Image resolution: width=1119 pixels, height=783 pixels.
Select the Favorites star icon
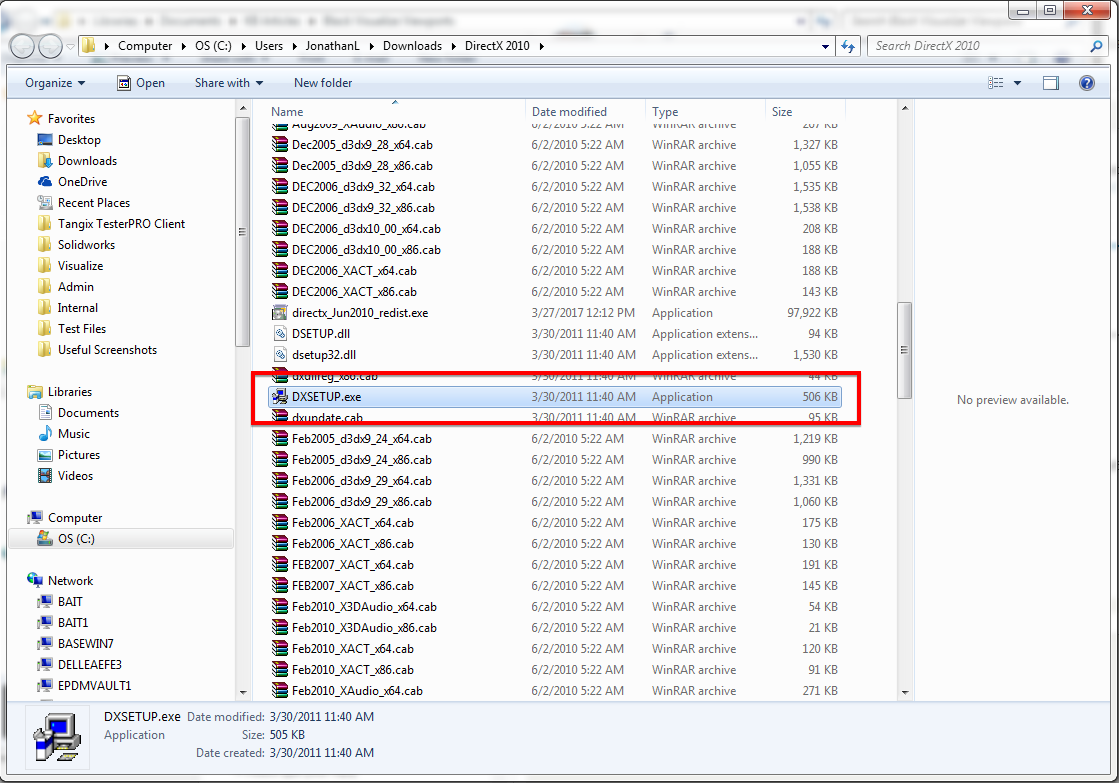pyautogui.click(x=34, y=118)
